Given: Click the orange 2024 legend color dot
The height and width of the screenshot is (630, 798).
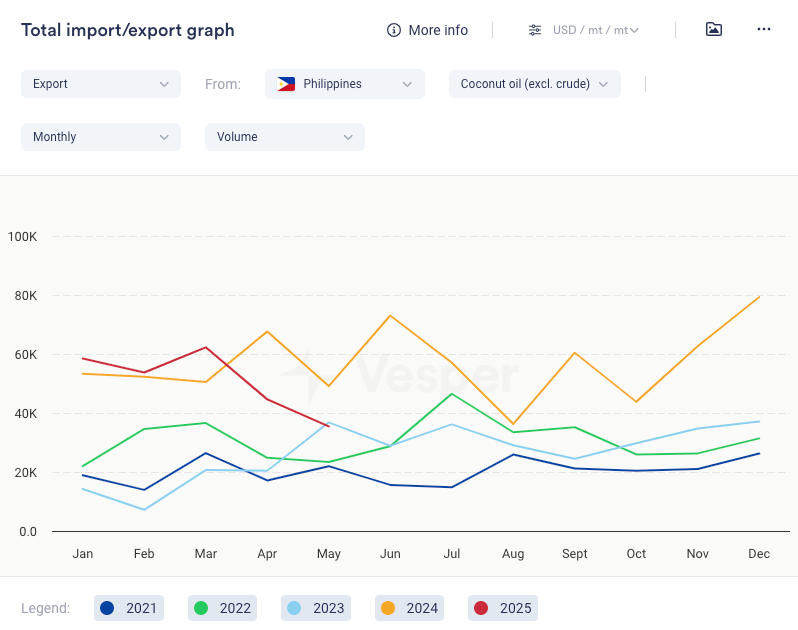Looking at the screenshot, I should (387, 608).
